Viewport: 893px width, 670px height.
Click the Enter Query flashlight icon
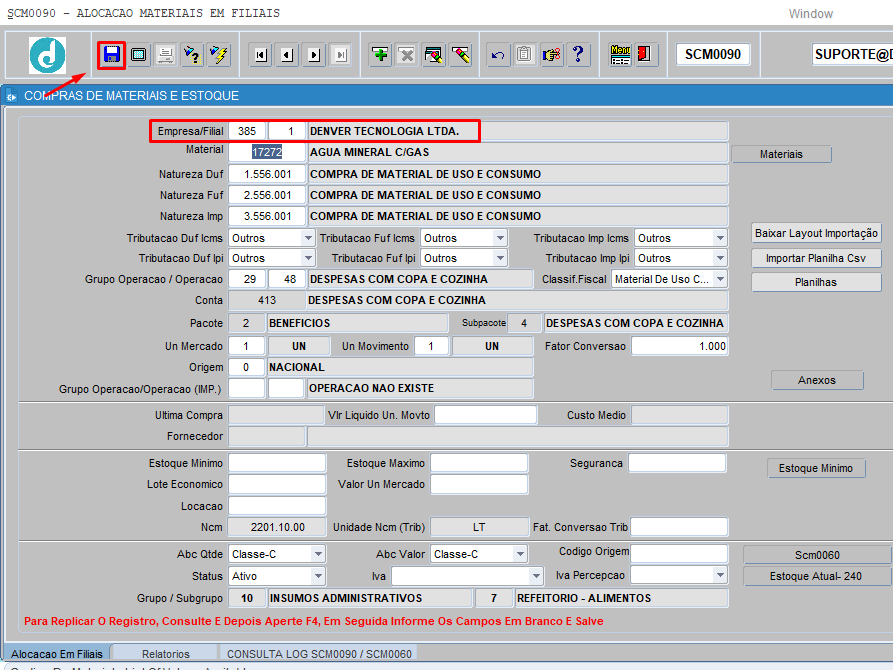click(192, 55)
